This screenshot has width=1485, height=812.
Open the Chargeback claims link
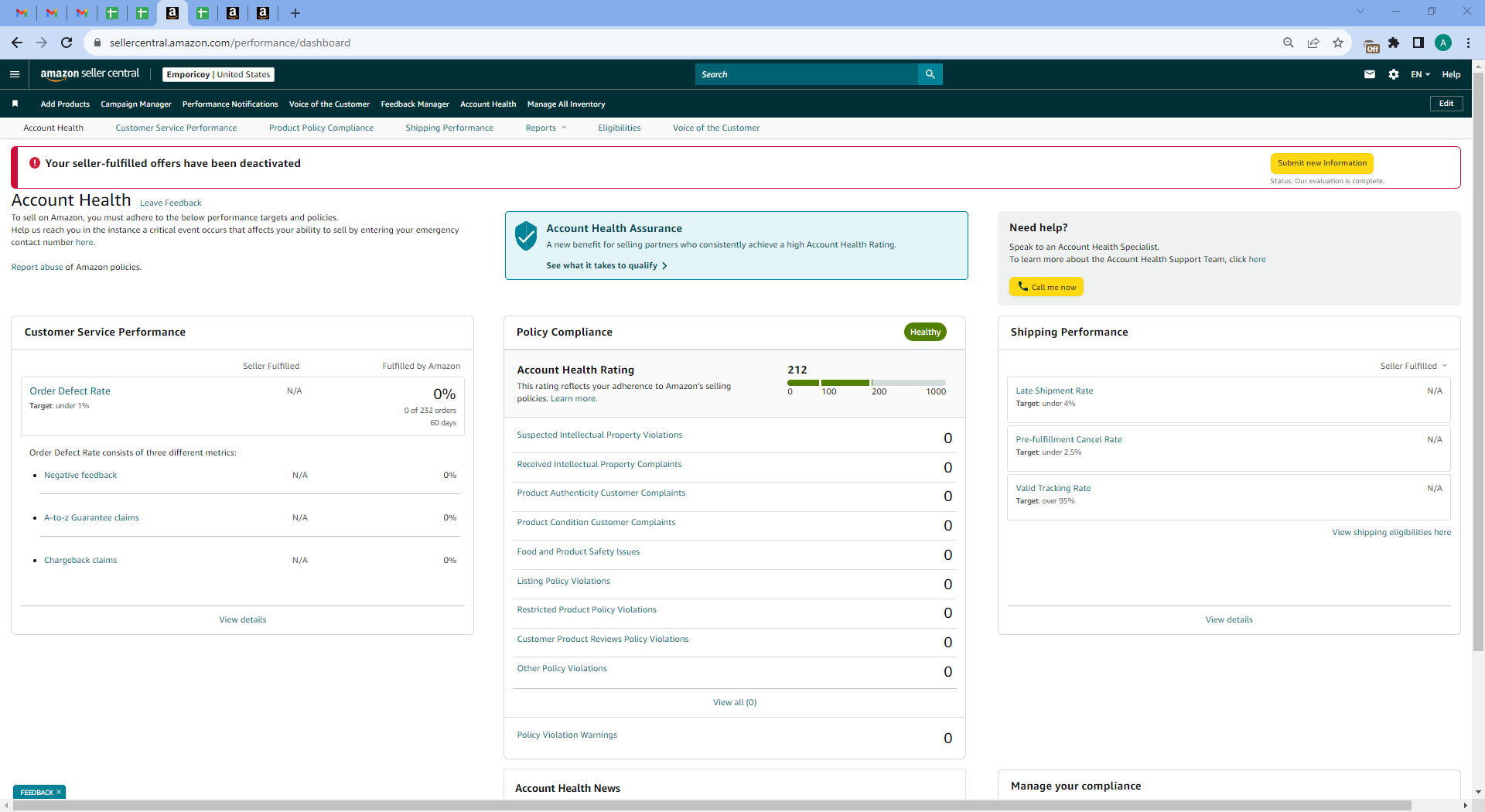pyautogui.click(x=80, y=560)
